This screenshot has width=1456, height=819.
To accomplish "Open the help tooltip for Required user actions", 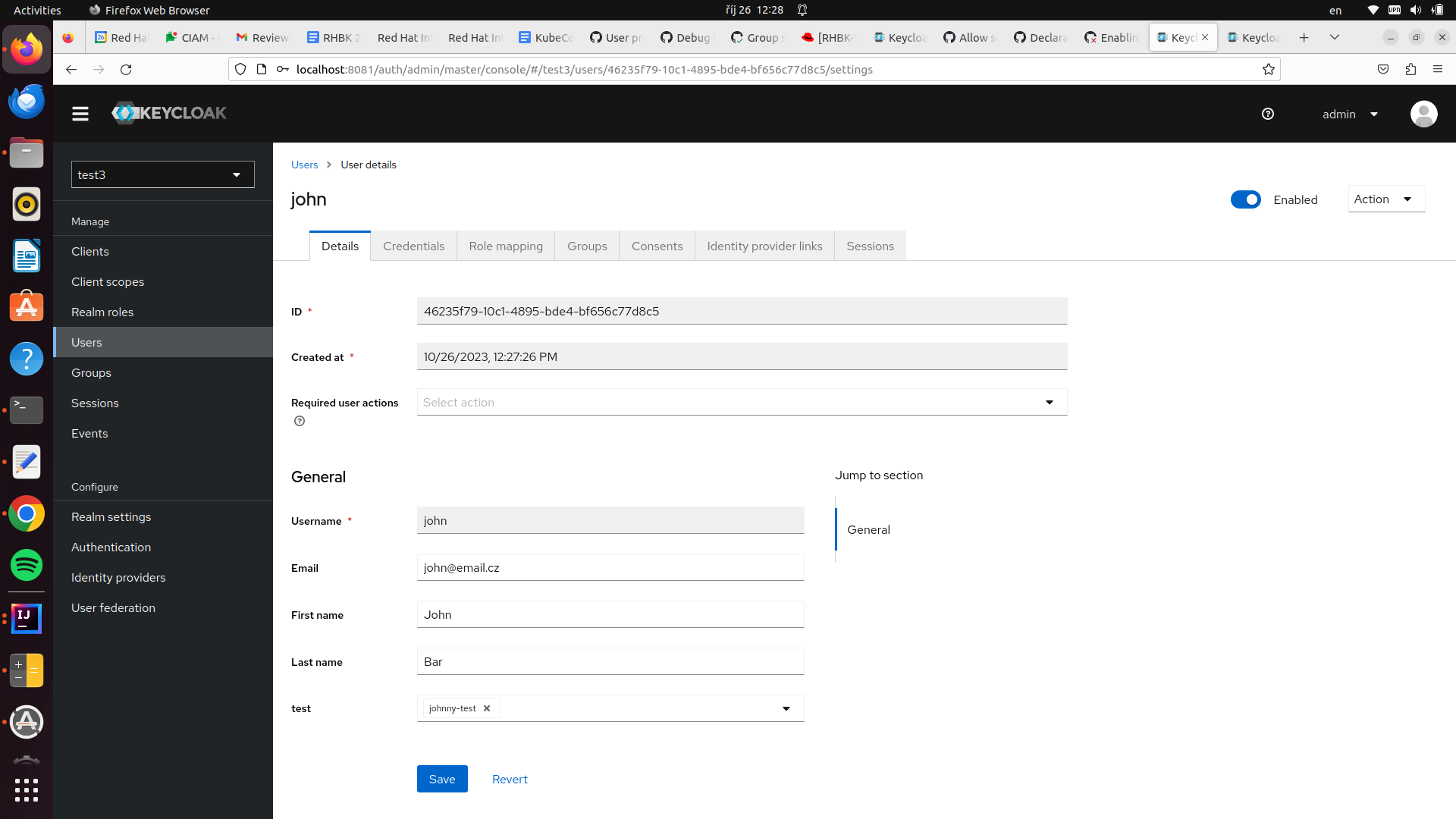I will pyautogui.click(x=299, y=421).
